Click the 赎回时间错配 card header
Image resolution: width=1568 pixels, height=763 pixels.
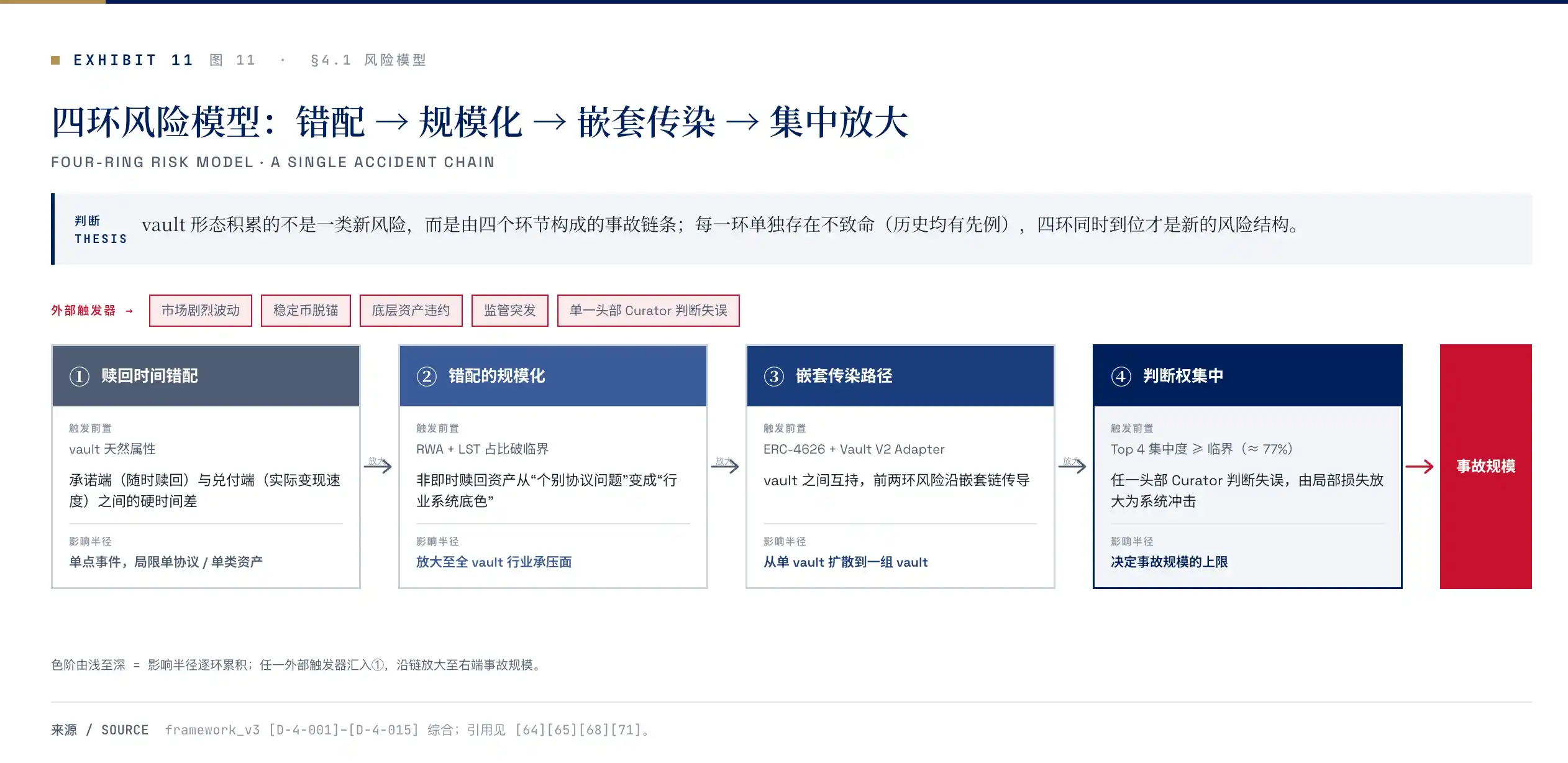[x=206, y=376]
